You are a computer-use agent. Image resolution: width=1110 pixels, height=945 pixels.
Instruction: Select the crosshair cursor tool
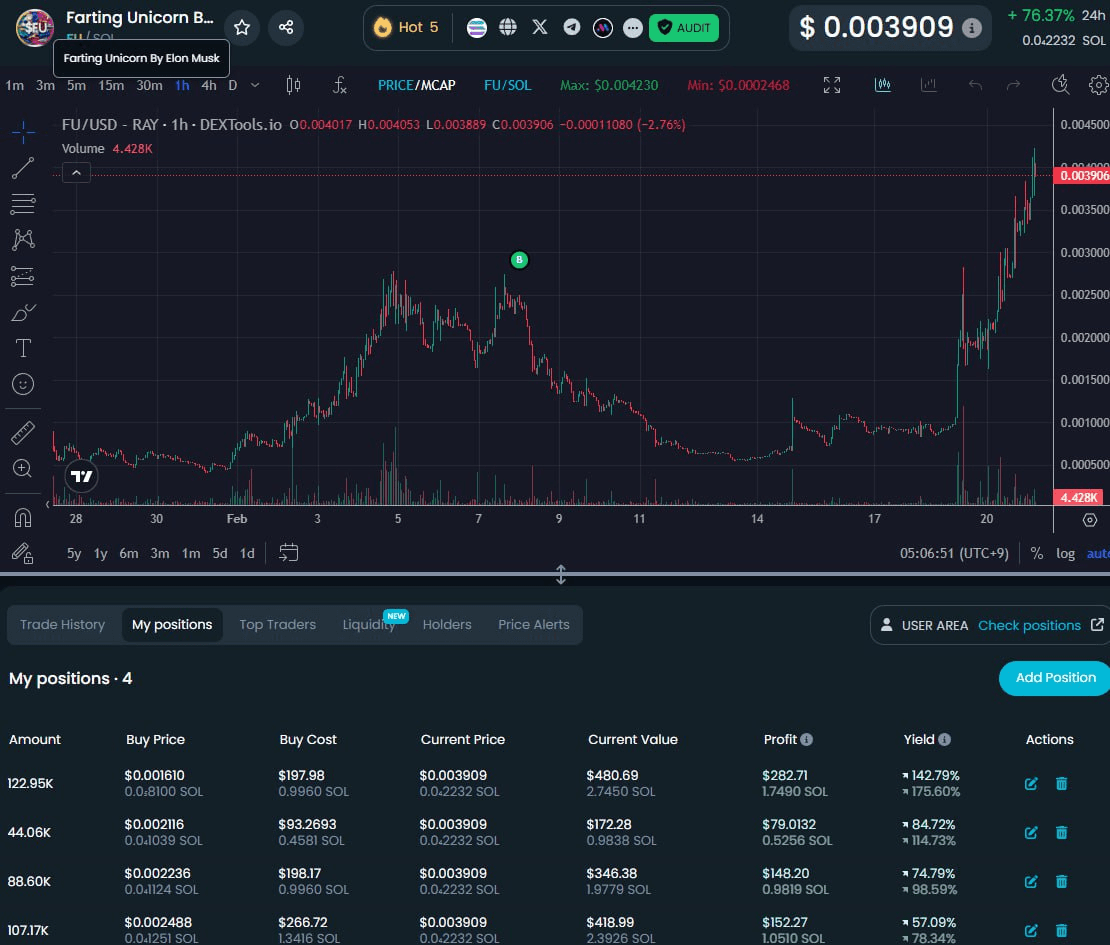(x=23, y=132)
